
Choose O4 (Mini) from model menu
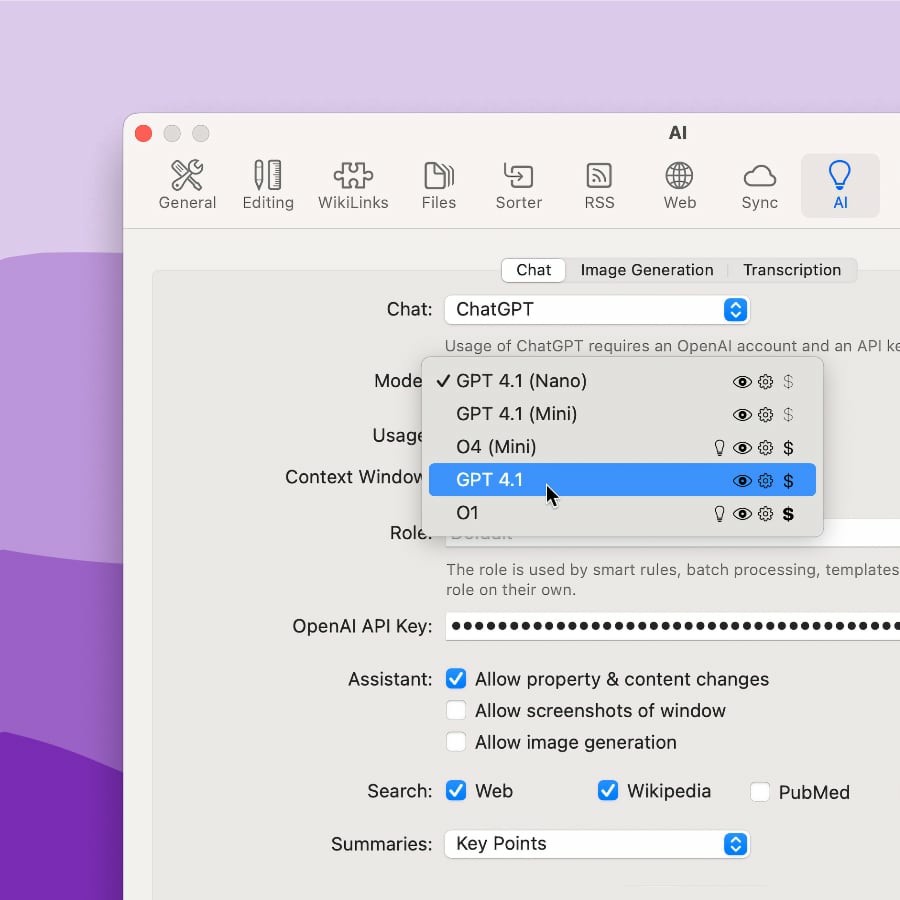(622, 447)
